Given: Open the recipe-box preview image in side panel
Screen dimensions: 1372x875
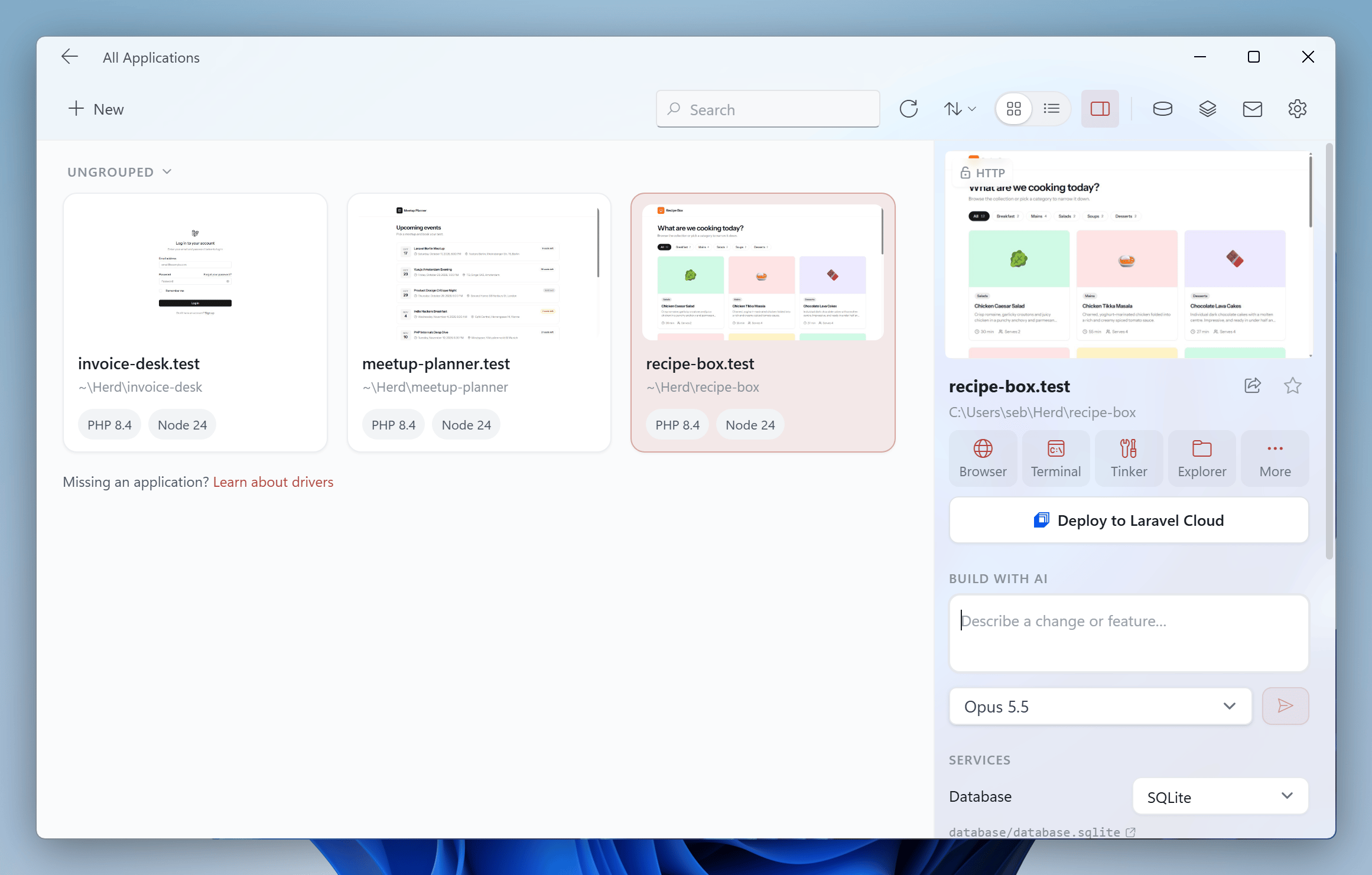Looking at the screenshot, I should [x=1129, y=255].
